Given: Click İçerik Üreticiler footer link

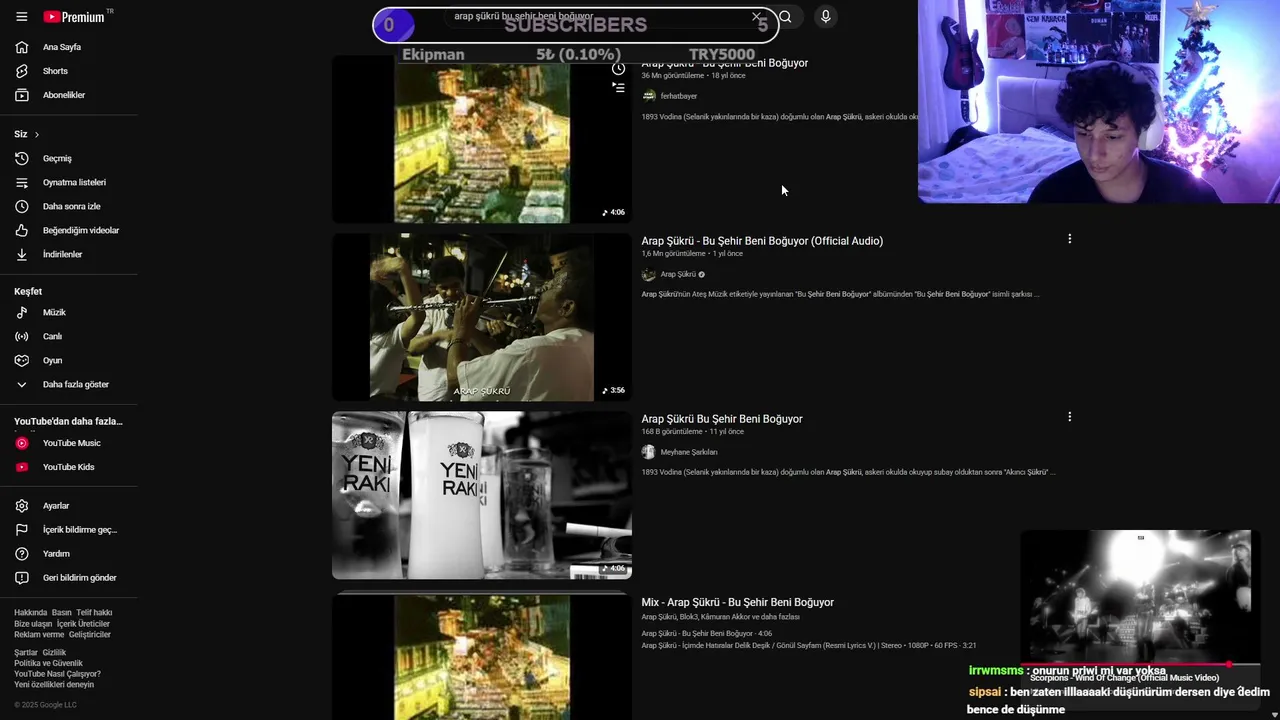Looking at the screenshot, I should point(83,624).
